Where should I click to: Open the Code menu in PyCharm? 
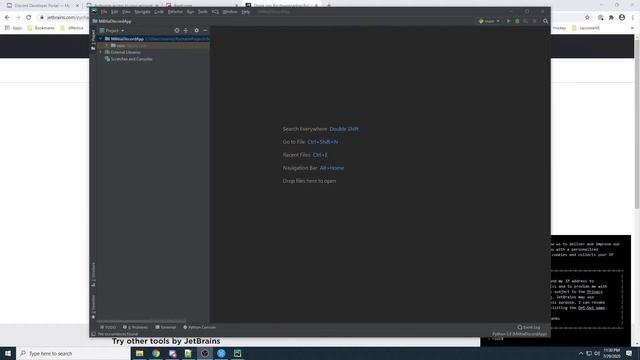[159, 12]
